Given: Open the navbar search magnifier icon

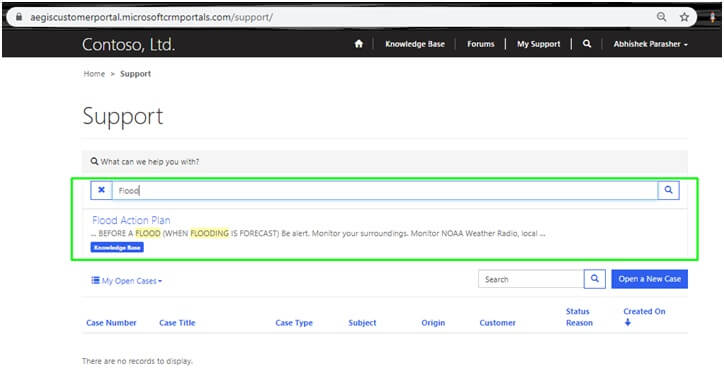Looking at the screenshot, I should [x=587, y=44].
